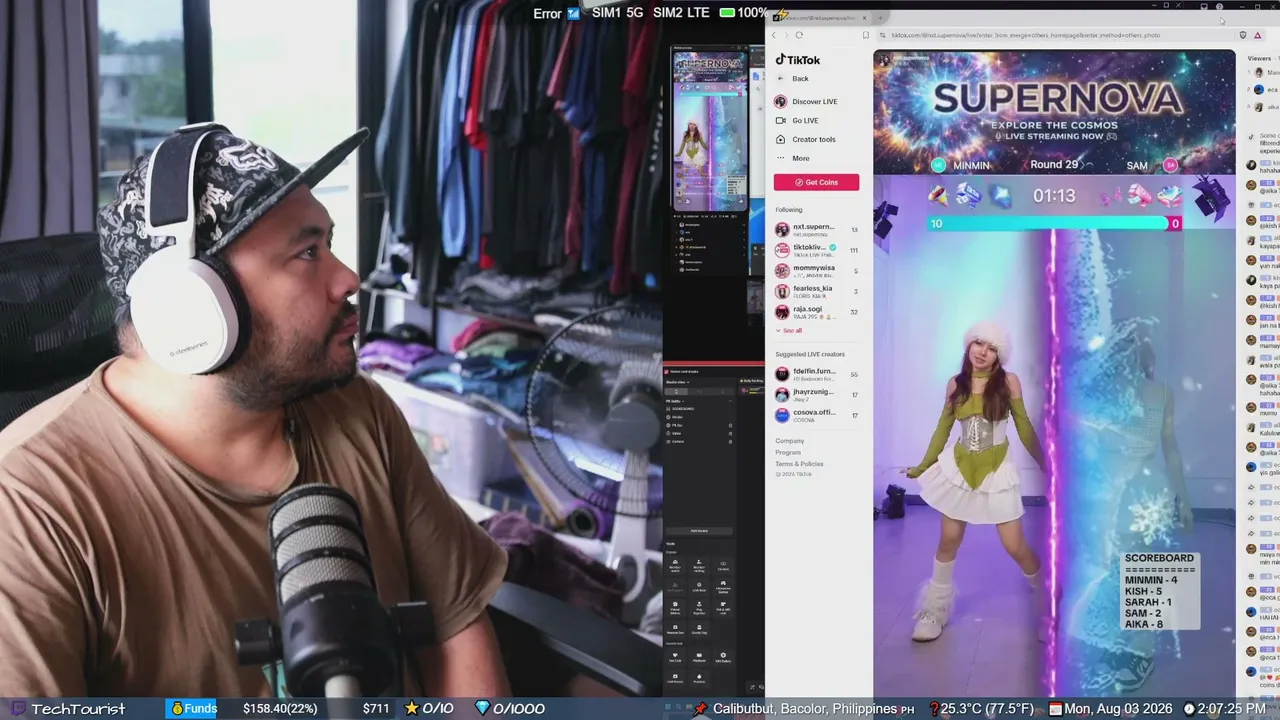Click the Program footer link
This screenshot has height=720, width=1280.
pos(788,453)
